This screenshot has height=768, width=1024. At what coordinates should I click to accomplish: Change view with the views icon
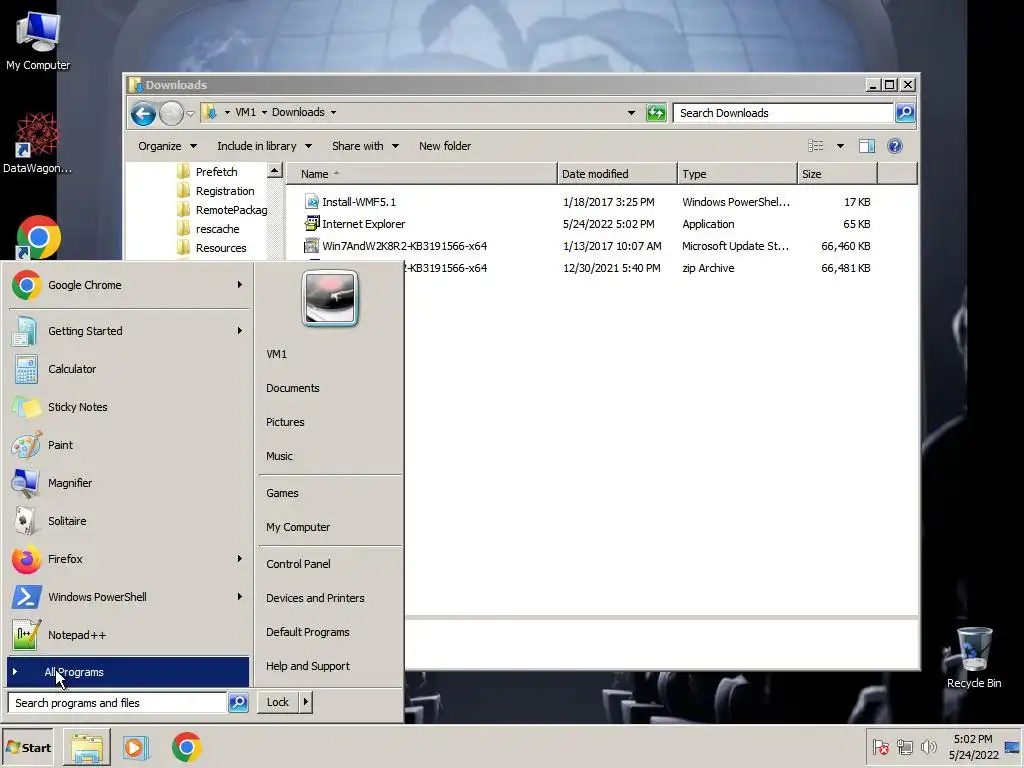coord(816,146)
